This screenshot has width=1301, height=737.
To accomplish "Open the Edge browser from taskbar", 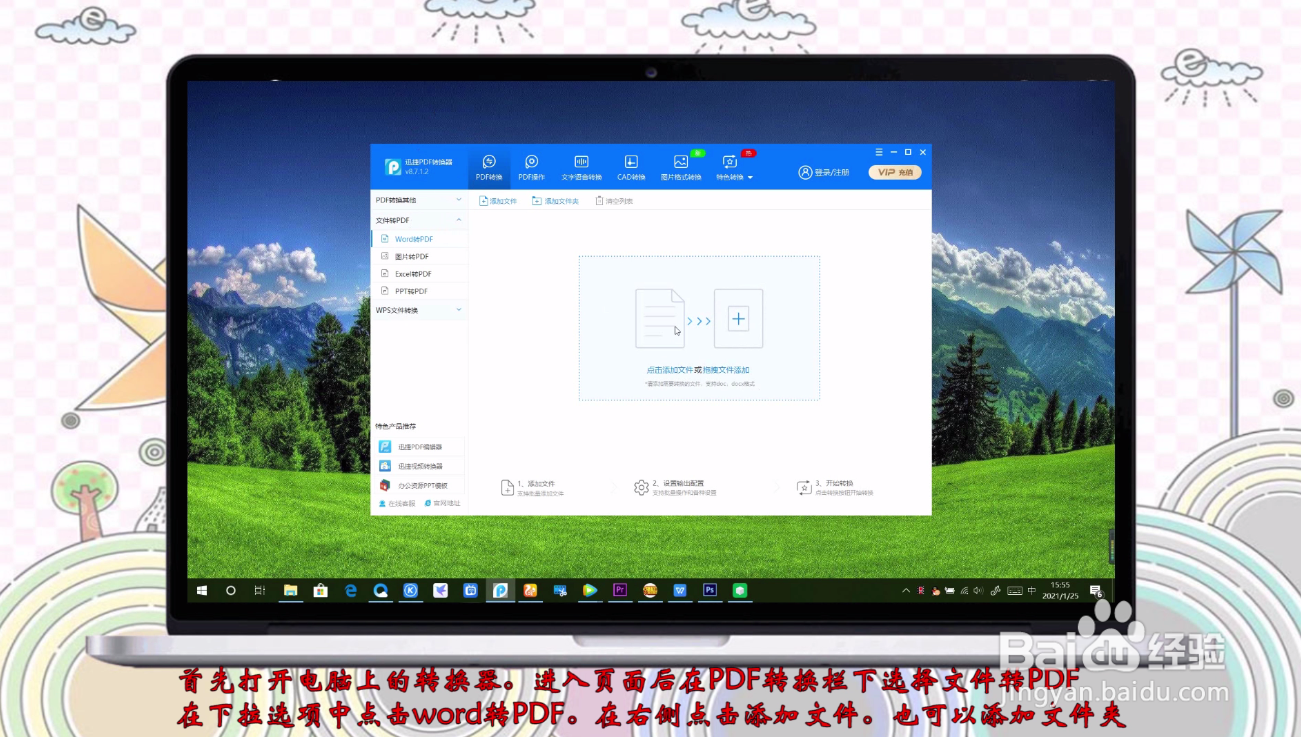I will 351,591.
